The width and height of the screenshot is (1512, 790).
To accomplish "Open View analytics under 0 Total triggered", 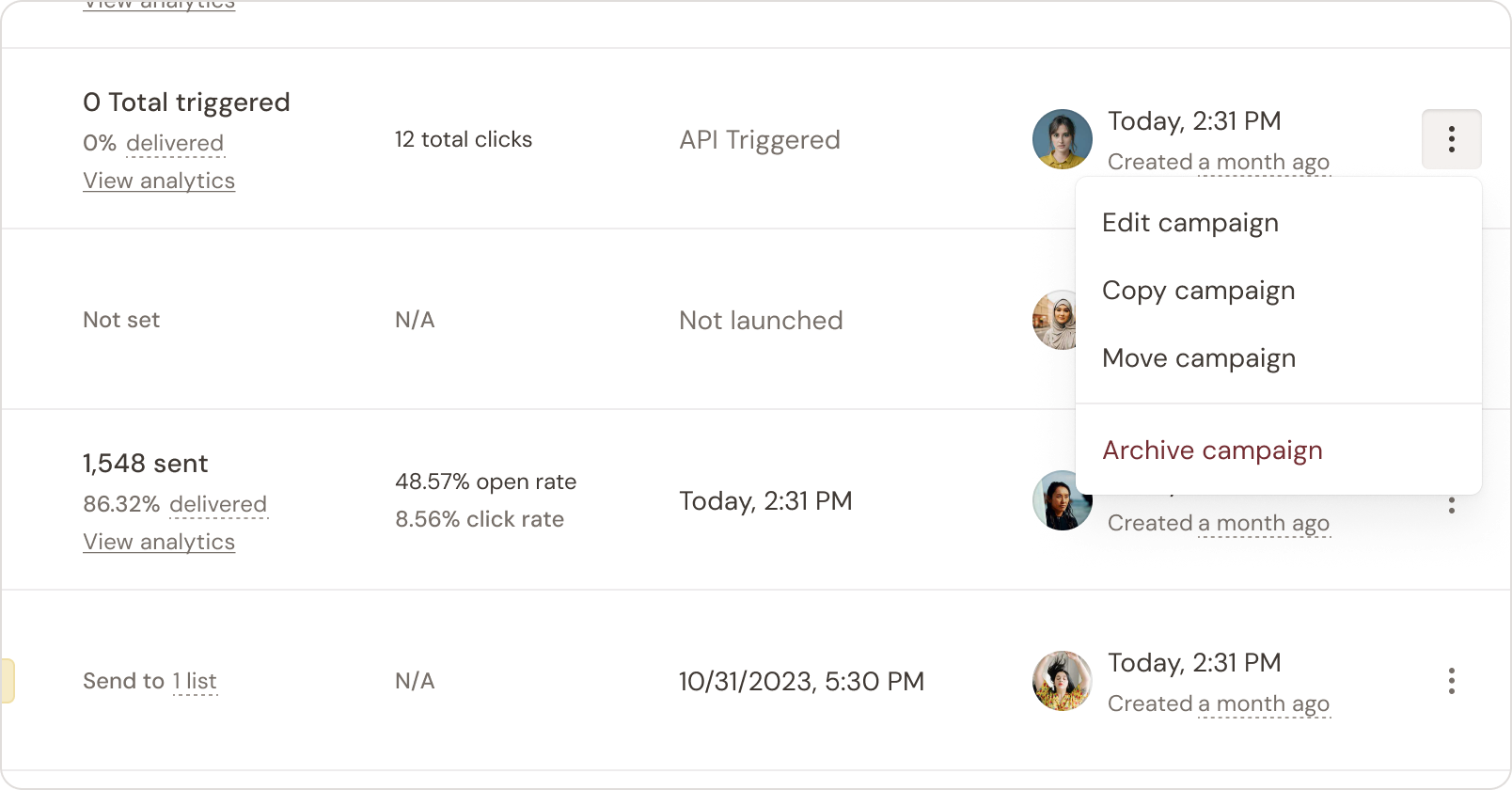I will click(159, 181).
